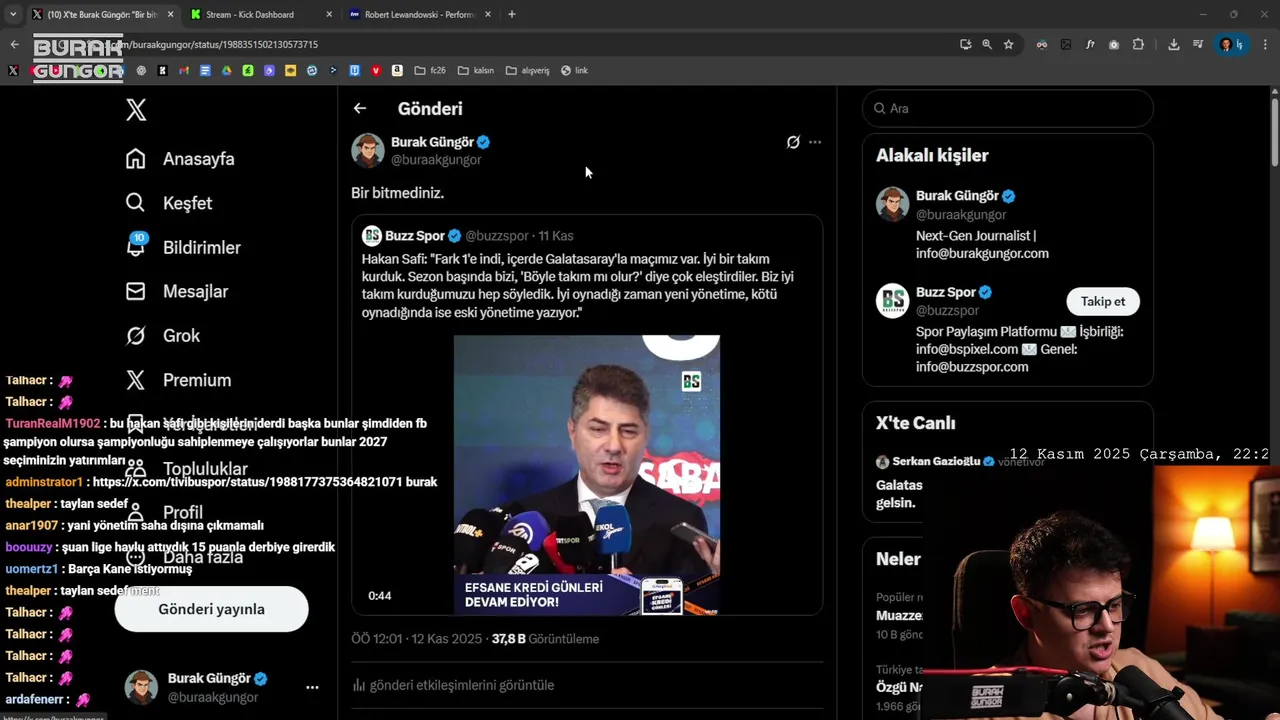1280x720 pixels.
Task: Close the Kick Dashboard tab
Action: pos(329,14)
